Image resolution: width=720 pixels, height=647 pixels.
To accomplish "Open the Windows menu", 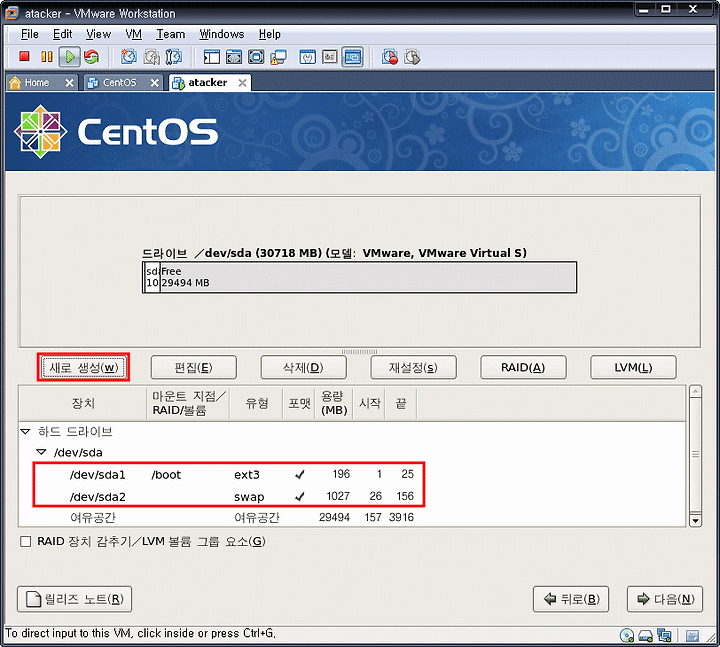I will [222, 34].
